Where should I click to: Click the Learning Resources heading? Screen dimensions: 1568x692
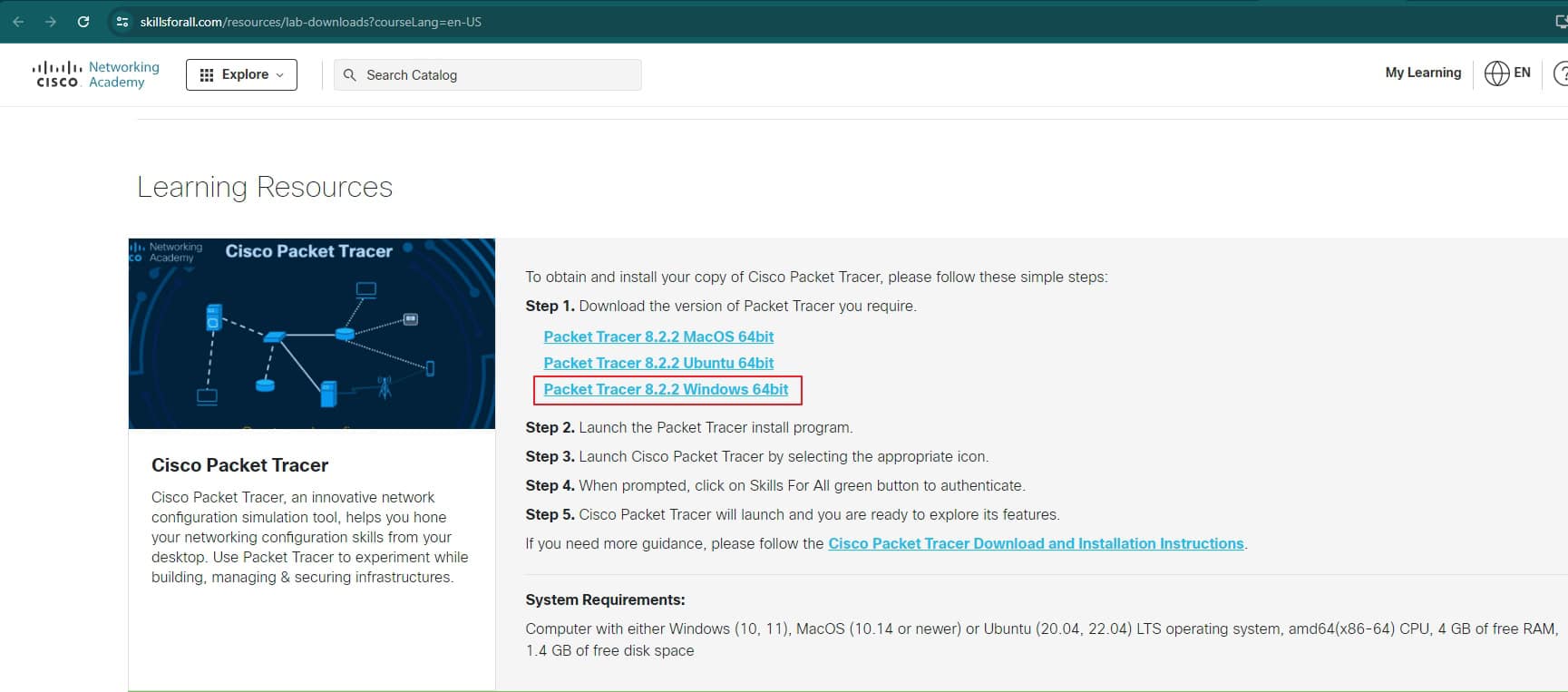265,187
